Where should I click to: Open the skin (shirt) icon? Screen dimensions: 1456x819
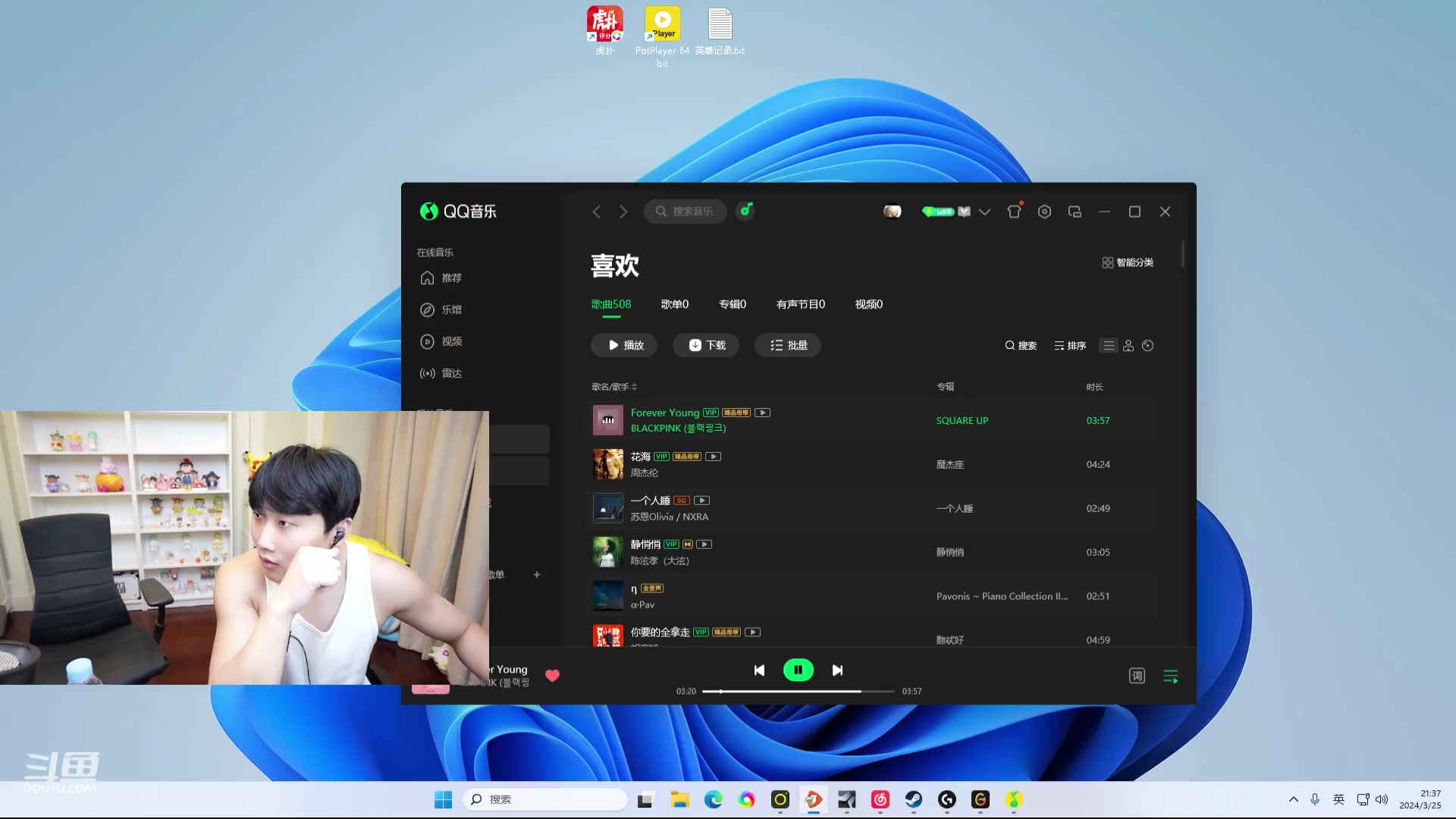pyautogui.click(x=1014, y=212)
